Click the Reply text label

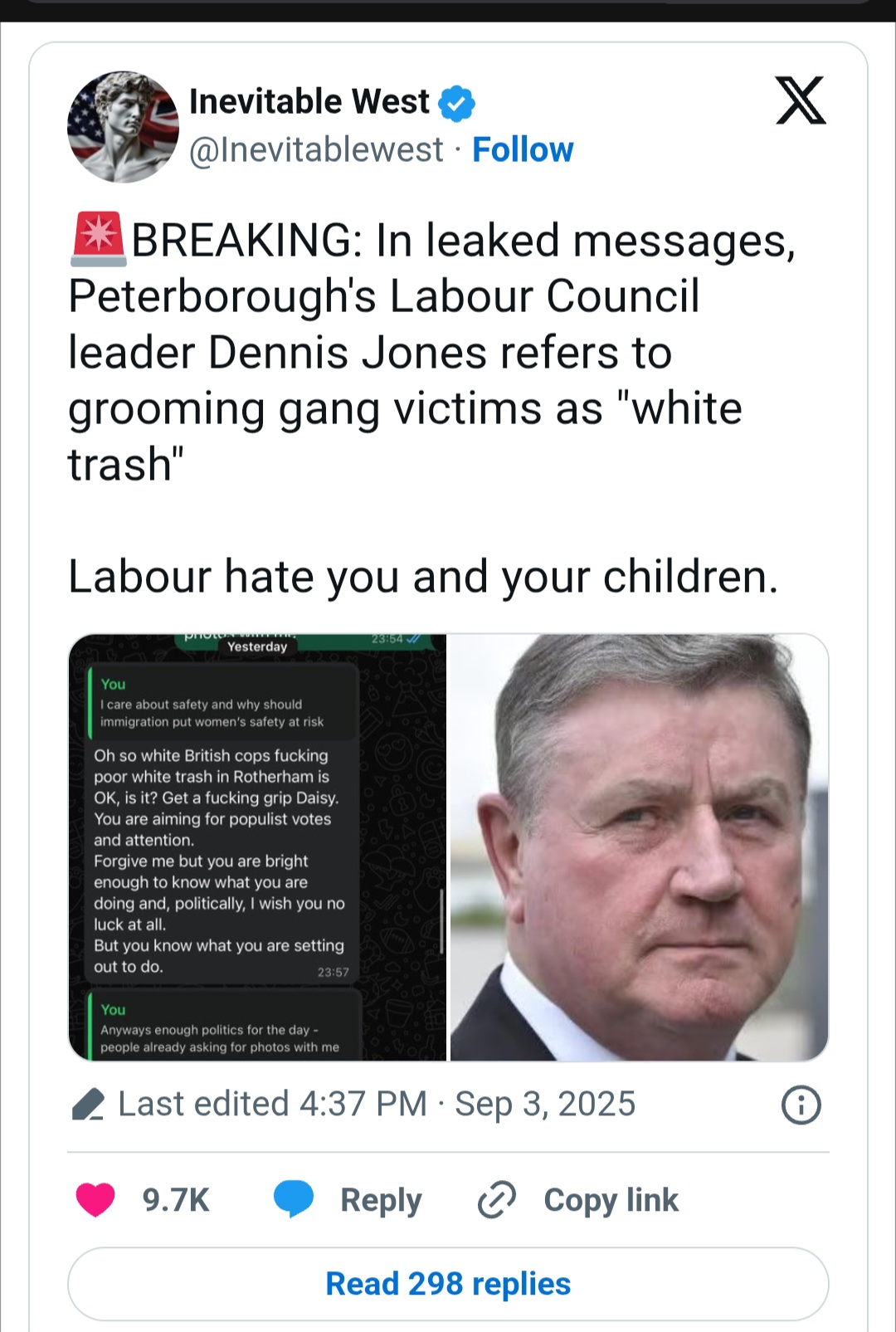(x=381, y=1201)
